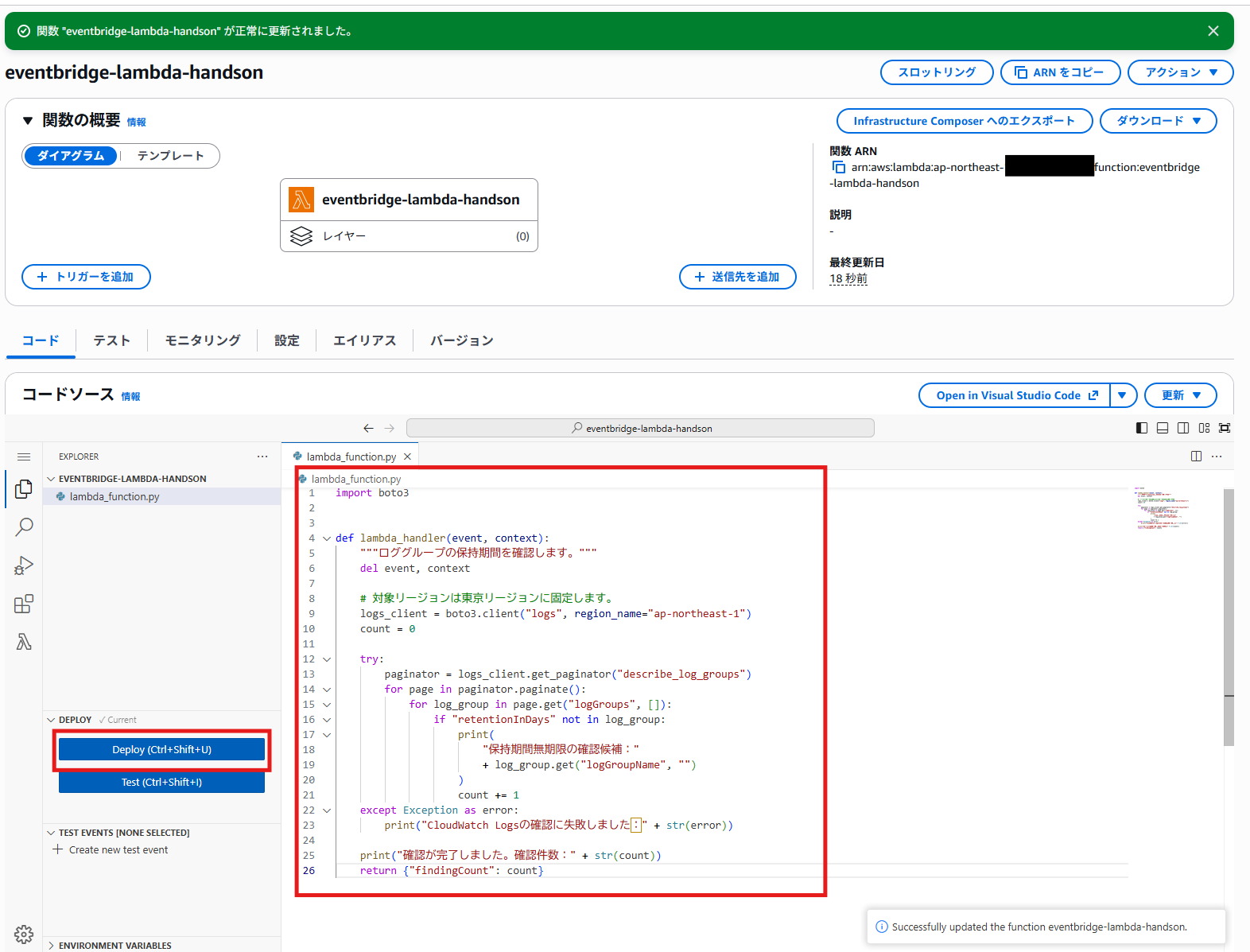
Task: Click the success check icon in the banner
Action: tap(24, 31)
